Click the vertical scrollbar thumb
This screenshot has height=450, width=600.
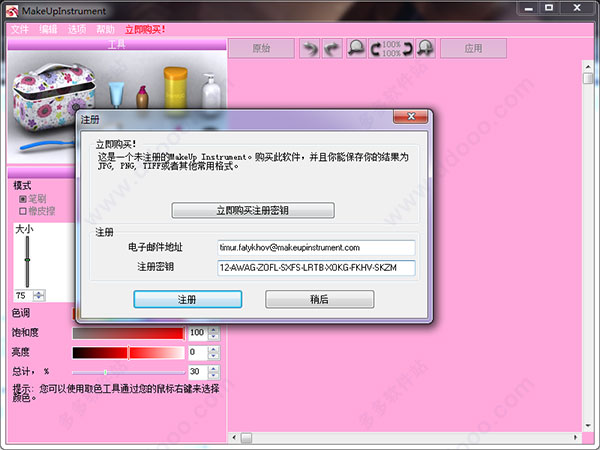tap(588, 78)
